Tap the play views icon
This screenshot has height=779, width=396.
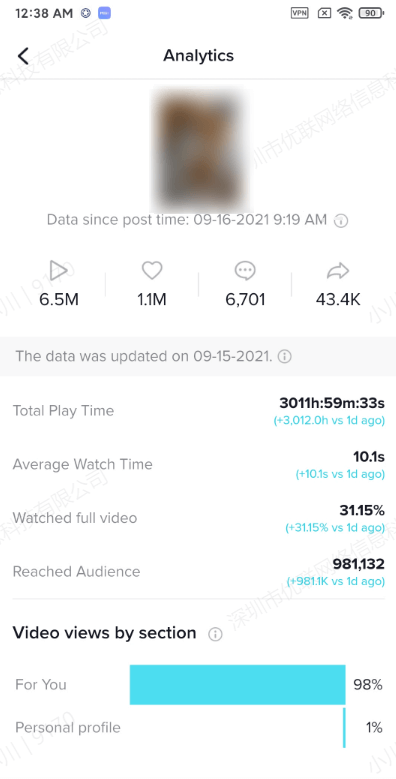59,271
